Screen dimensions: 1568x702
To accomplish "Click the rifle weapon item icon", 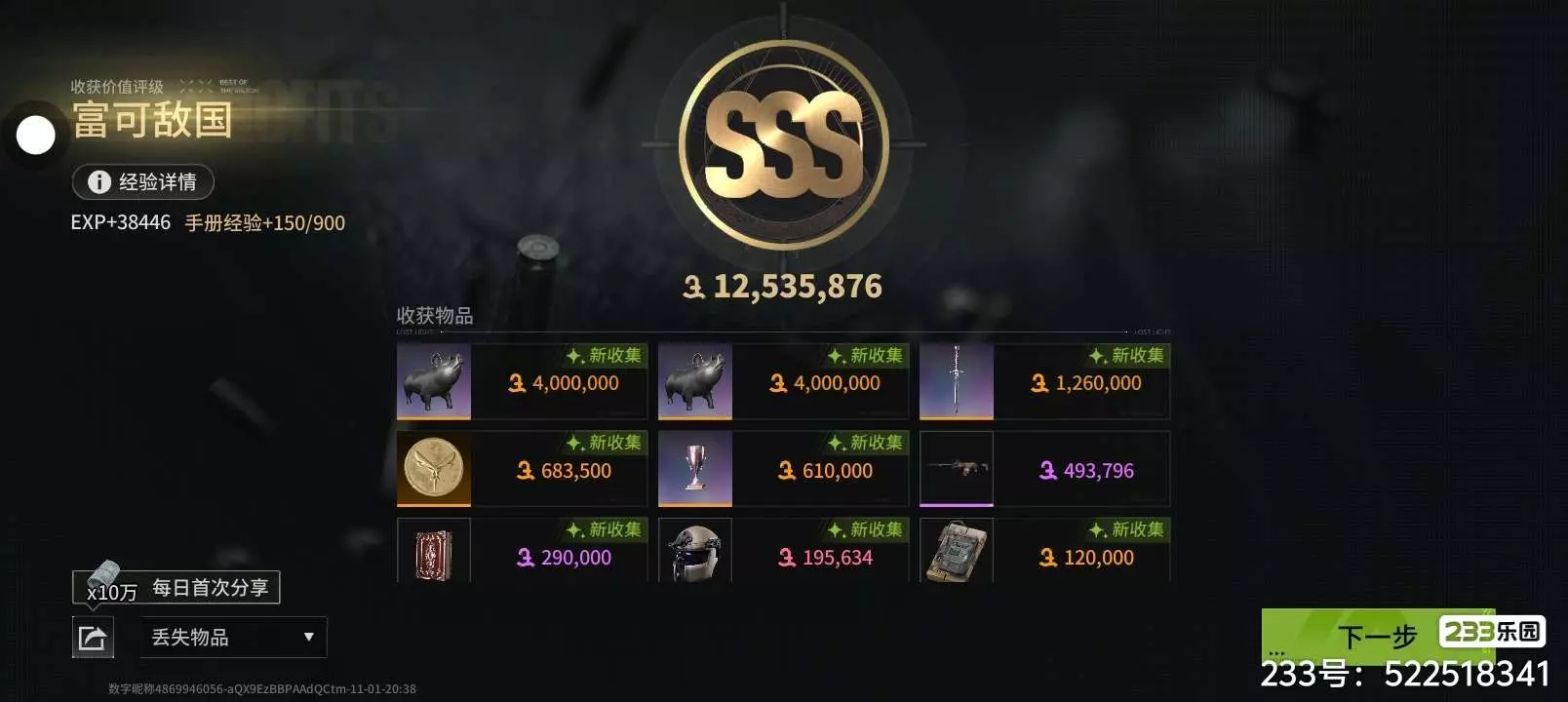I will coord(956,469).
